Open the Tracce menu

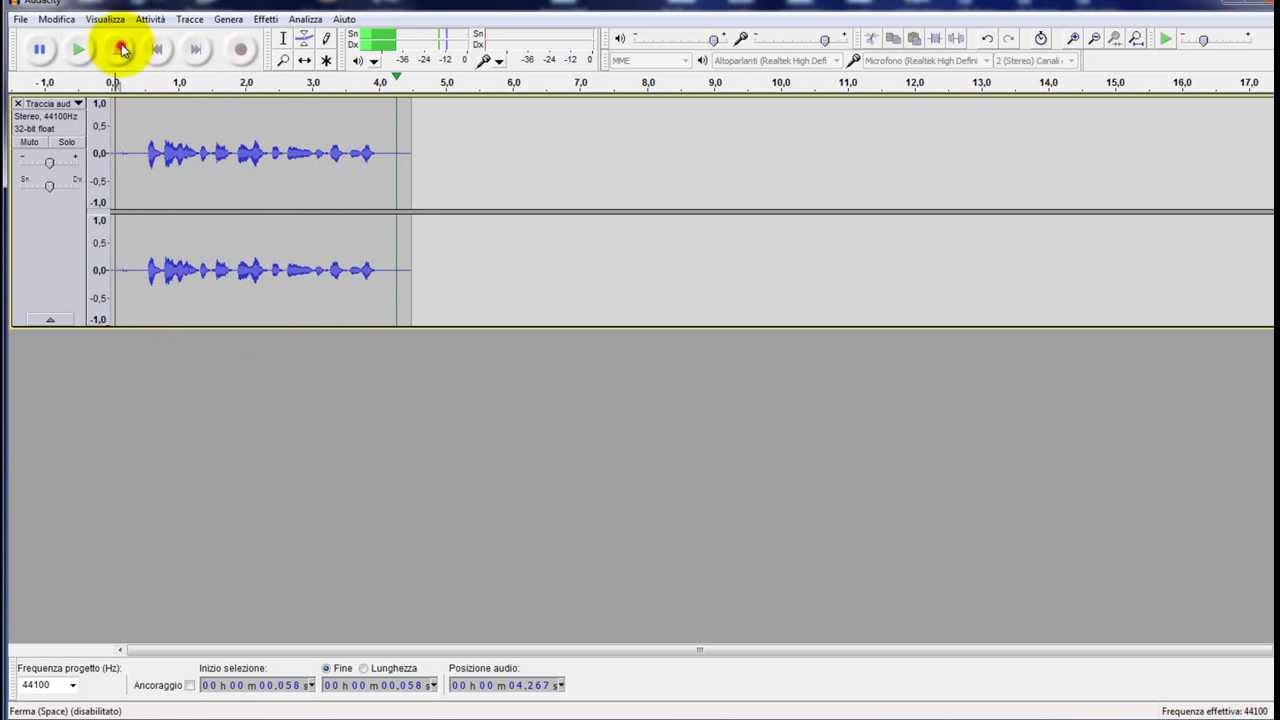click(189, 19)
